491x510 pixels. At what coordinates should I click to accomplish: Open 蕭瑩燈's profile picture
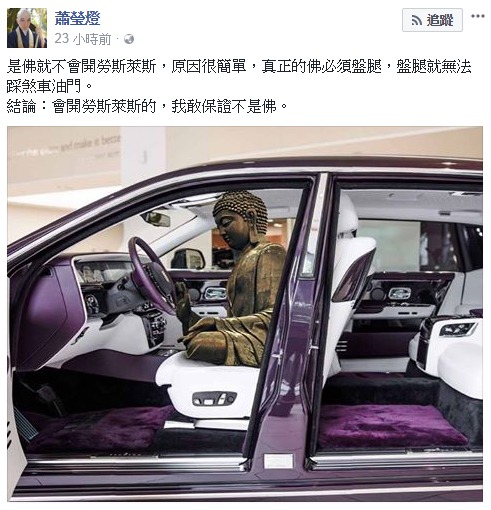click(x=27, y=28)
